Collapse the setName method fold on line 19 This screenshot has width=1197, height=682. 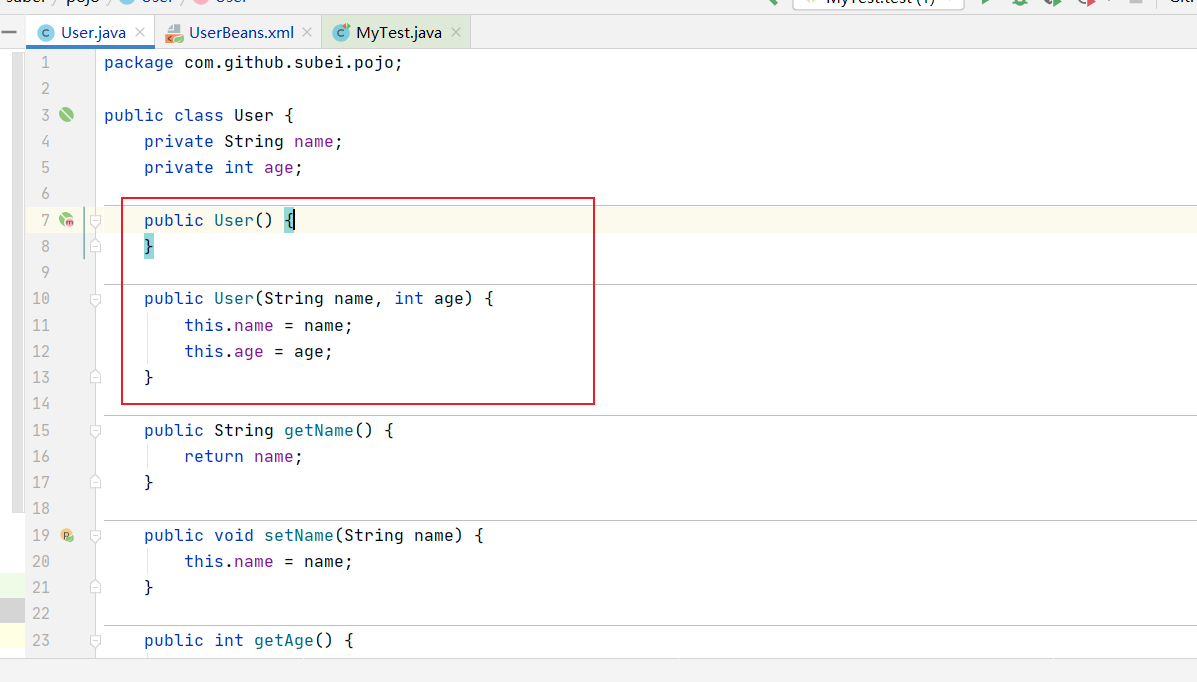point(96,536)
